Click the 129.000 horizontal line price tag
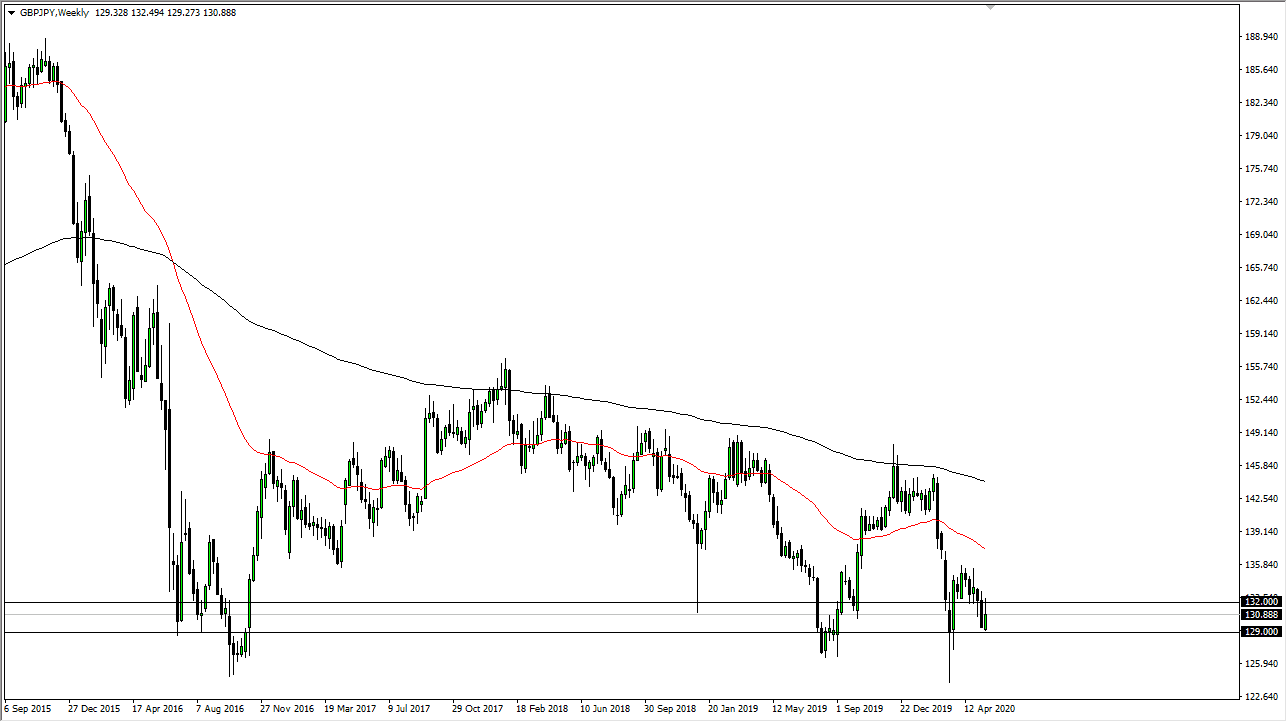Viewport: 1287px width, 722px height. pos(1264,632)
